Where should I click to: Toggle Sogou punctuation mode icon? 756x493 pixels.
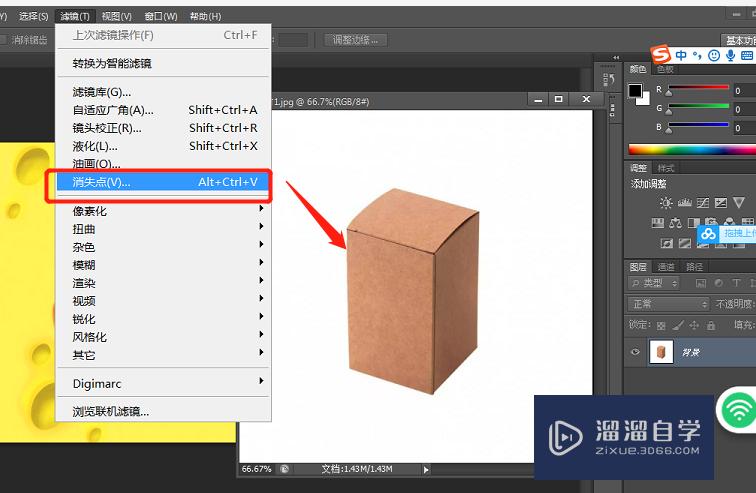pos(697,55)
